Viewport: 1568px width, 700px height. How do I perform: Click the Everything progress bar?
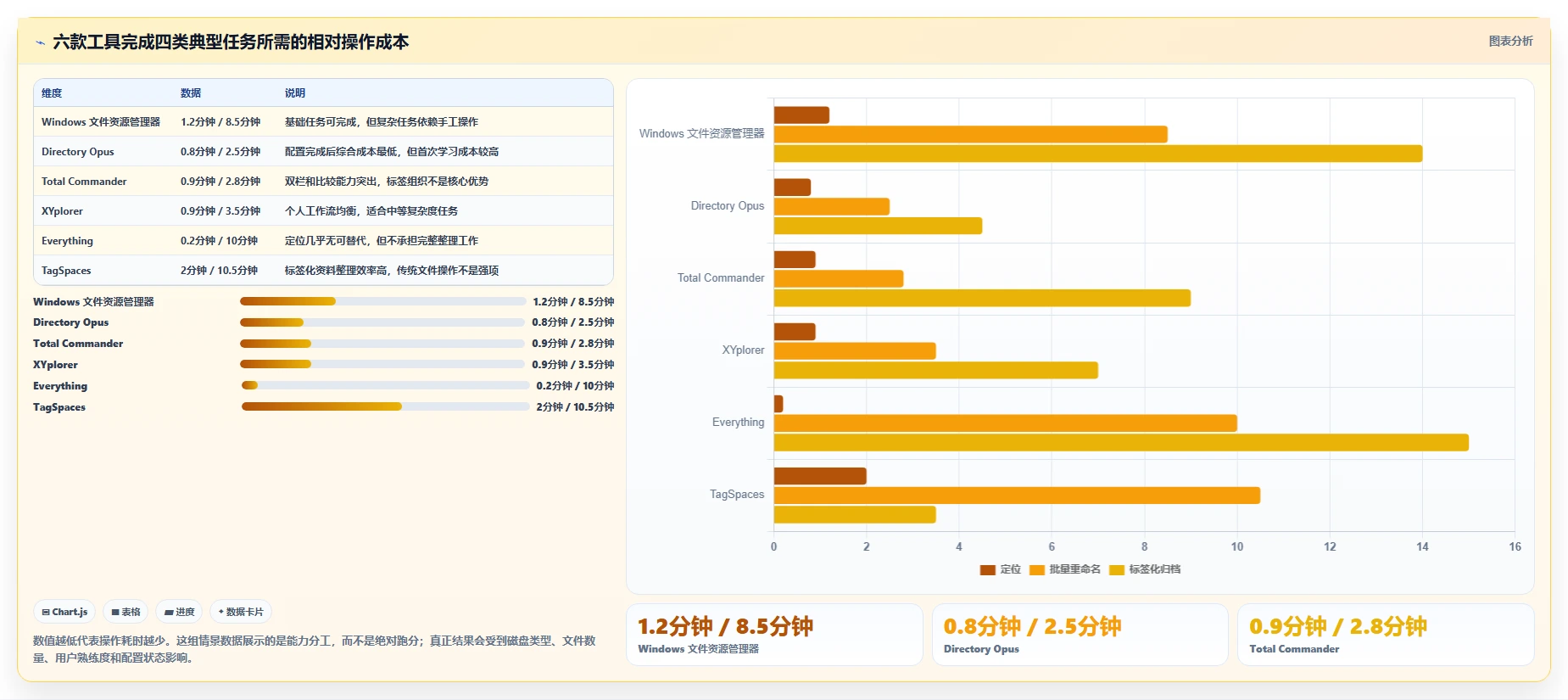tap(385, 385)
